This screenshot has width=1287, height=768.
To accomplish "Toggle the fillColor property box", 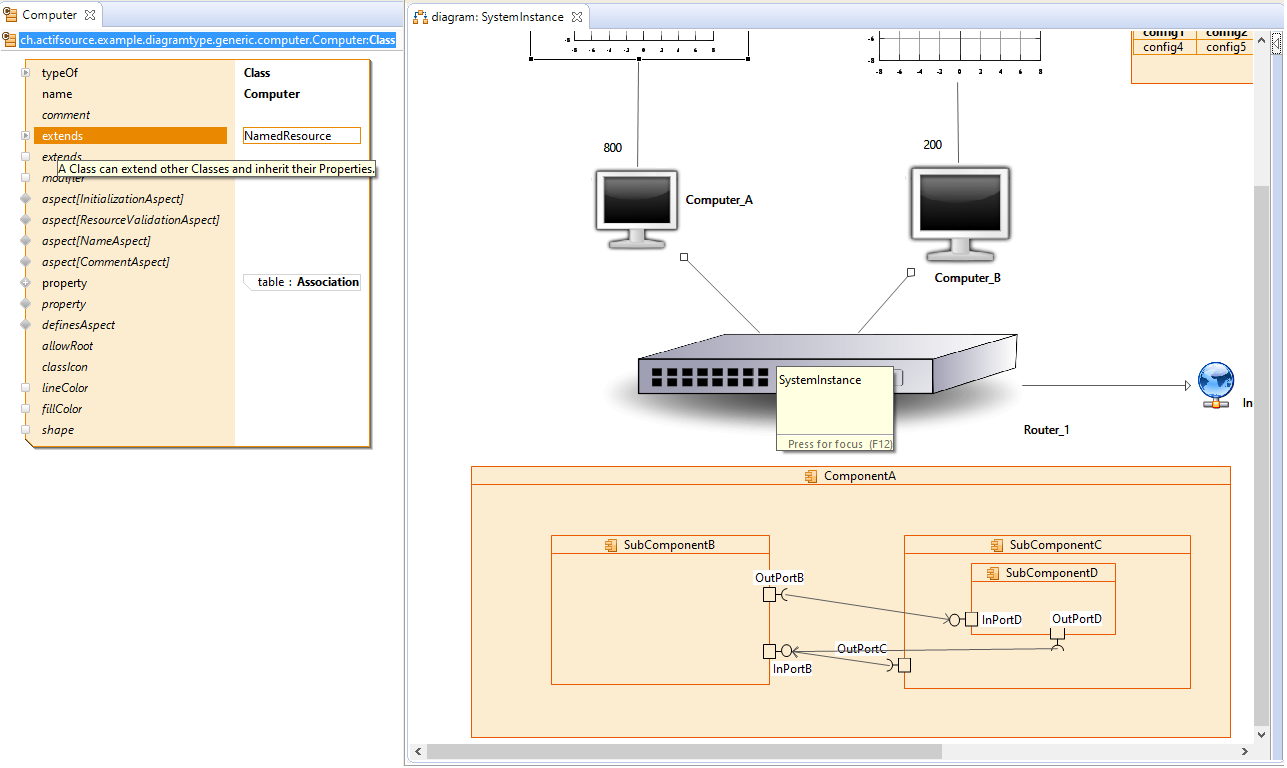I will coord(26,409).
